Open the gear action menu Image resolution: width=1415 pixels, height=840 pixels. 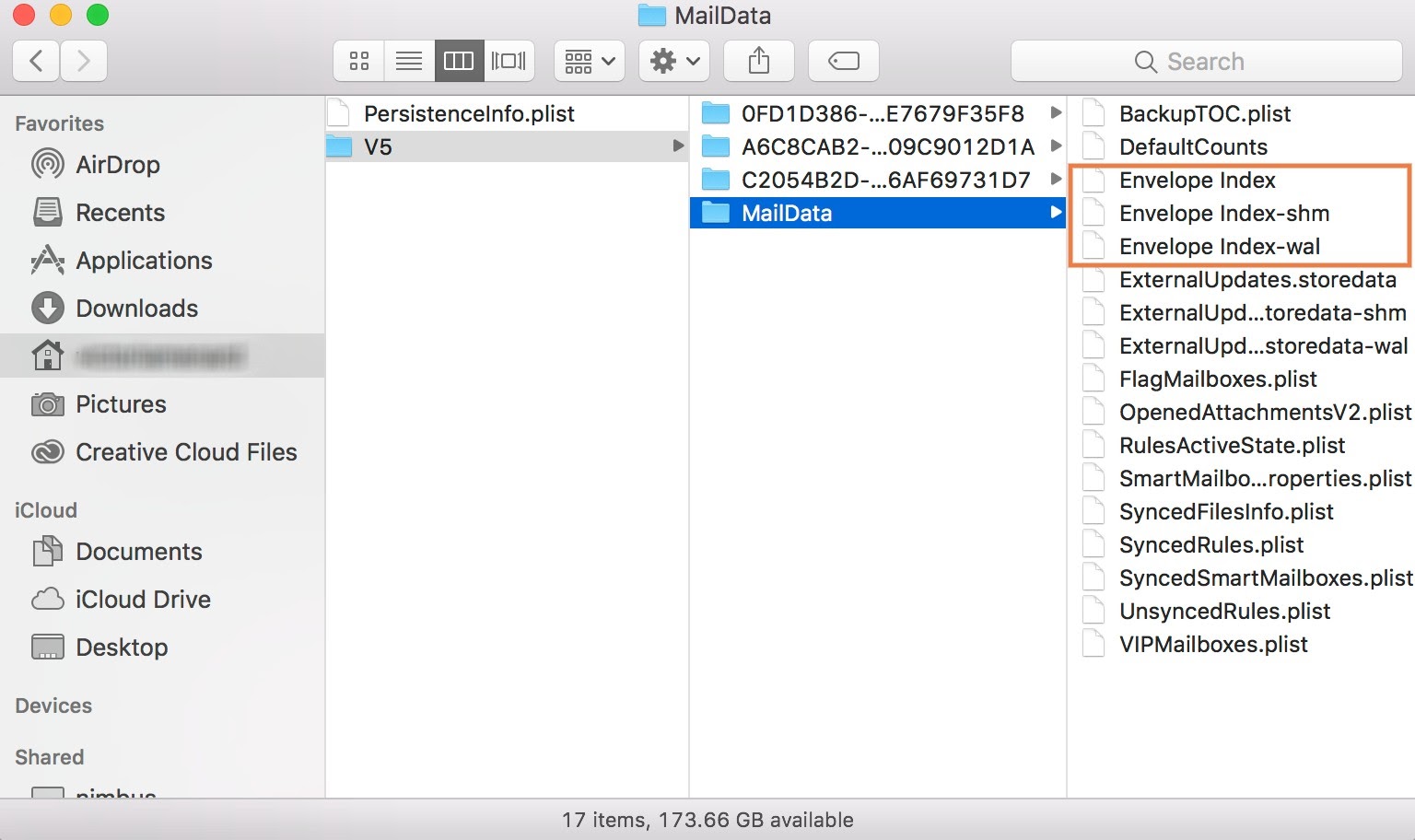pos(674,61)
